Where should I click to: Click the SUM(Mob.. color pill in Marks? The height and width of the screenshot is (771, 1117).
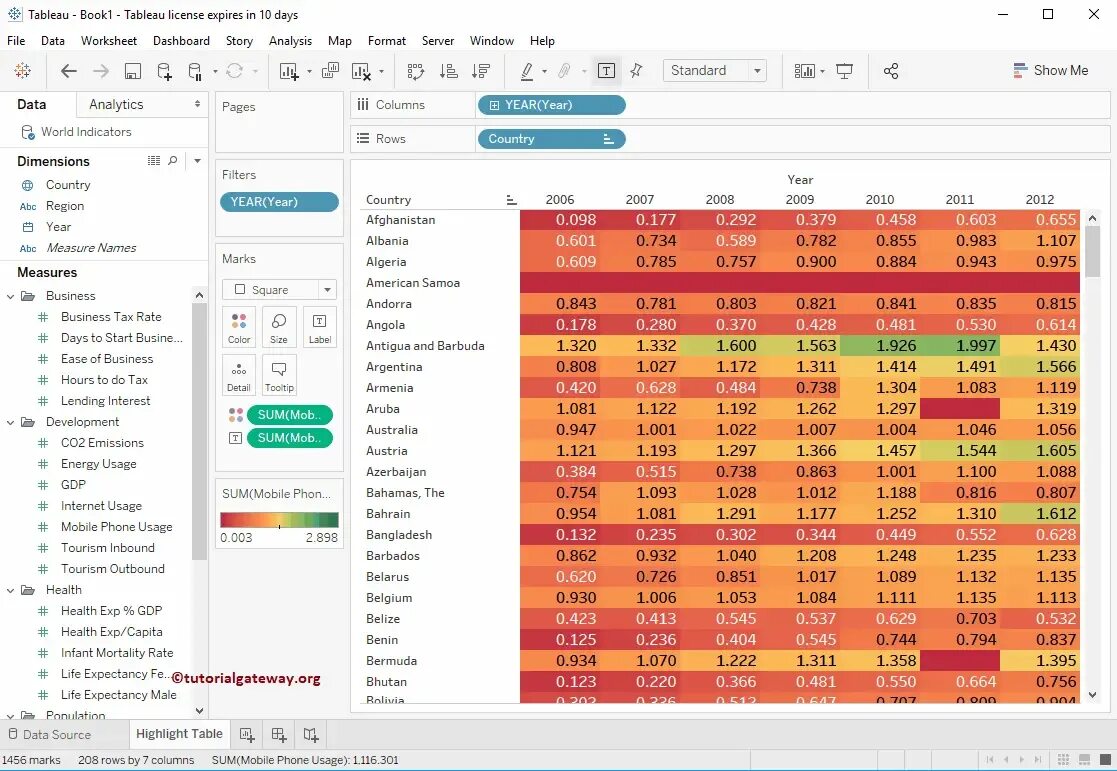[290, 415]
